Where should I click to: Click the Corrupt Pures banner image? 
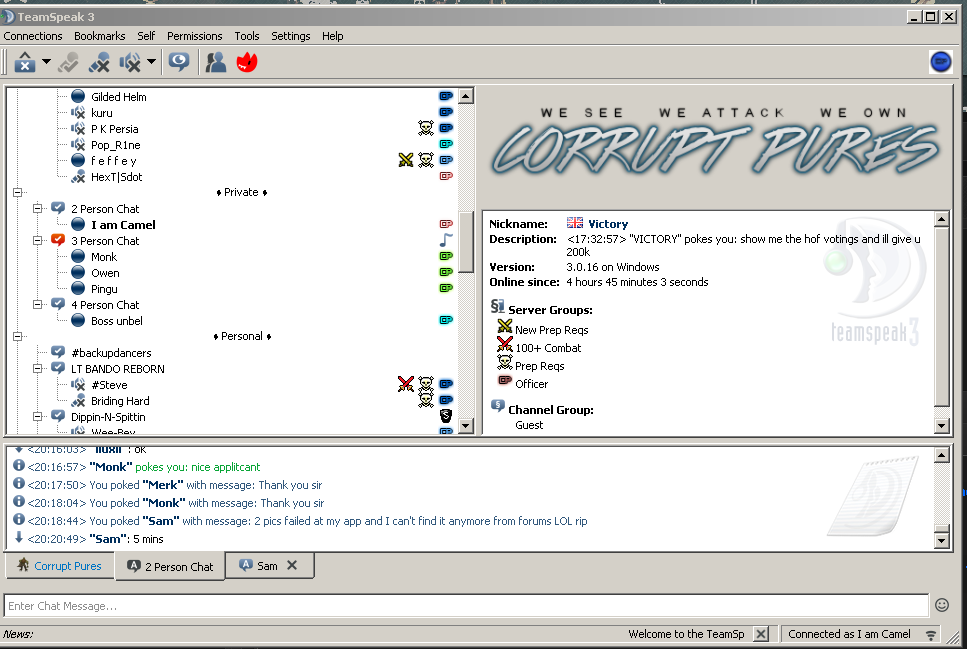[715, 143]
